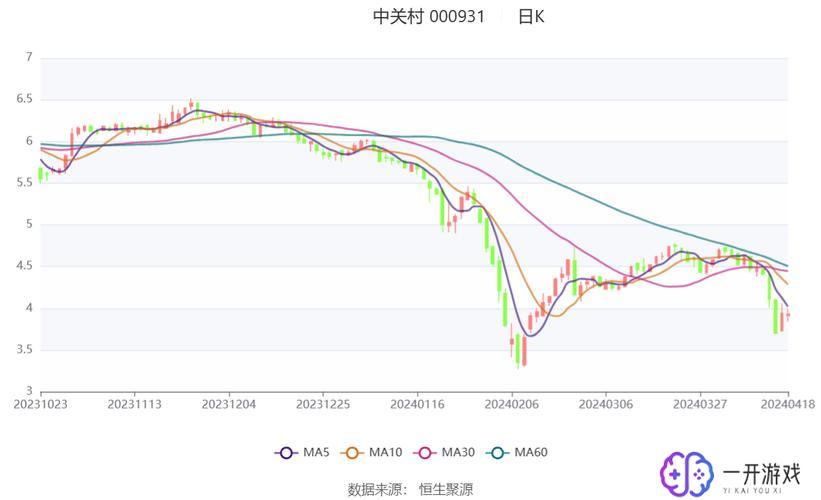Viewport: 821px width, 500px height.
Task: Click the 20231023 date axis label
Action: tap(40, 404)
